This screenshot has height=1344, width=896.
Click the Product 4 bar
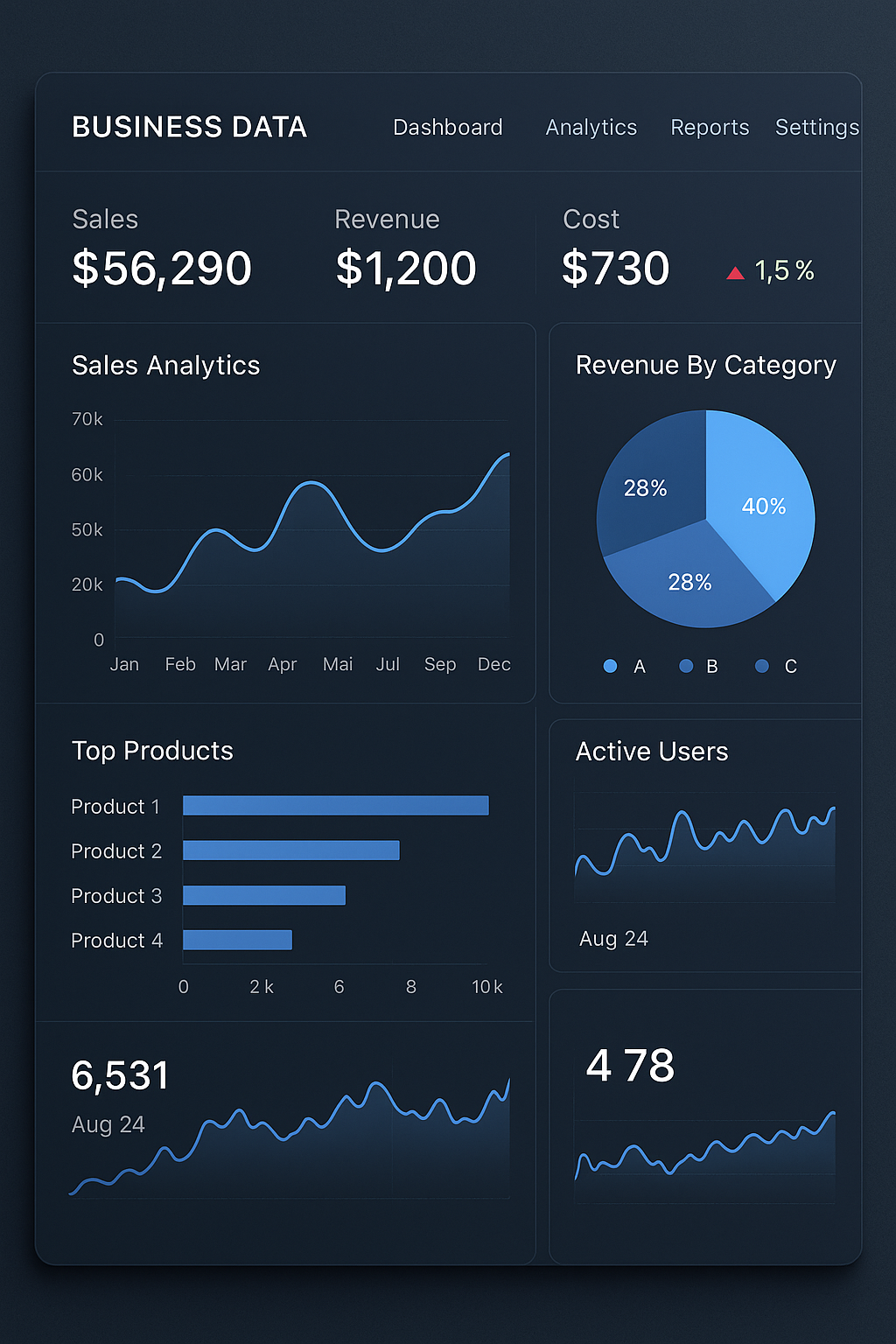coord(237,940)
